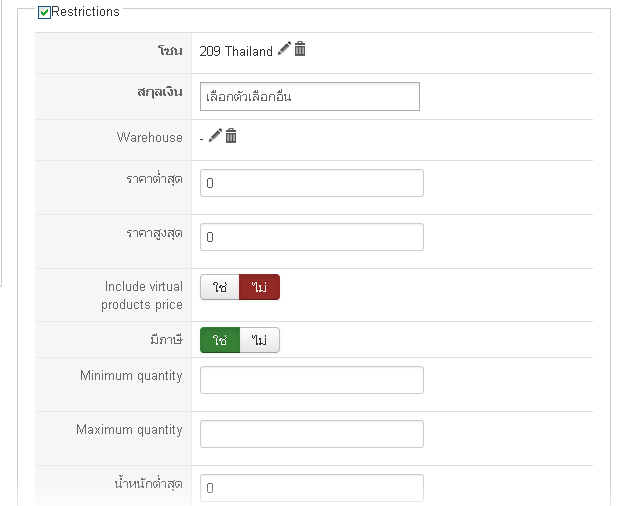
Task: Click the ราคาสูงสุด maximum price field
Action: click(311, 237)
